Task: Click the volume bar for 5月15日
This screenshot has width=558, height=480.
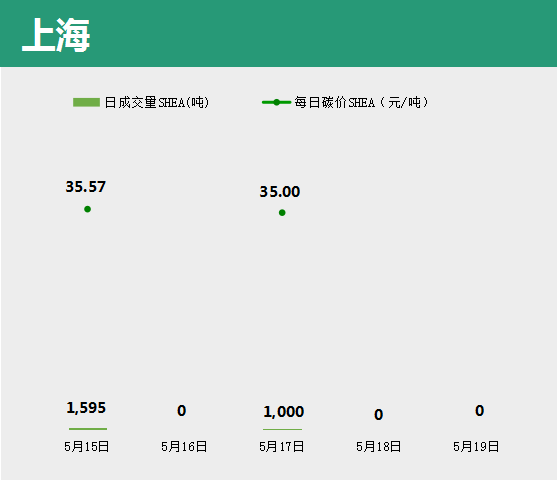Action: pyautogui.click(x=88, y=429)
